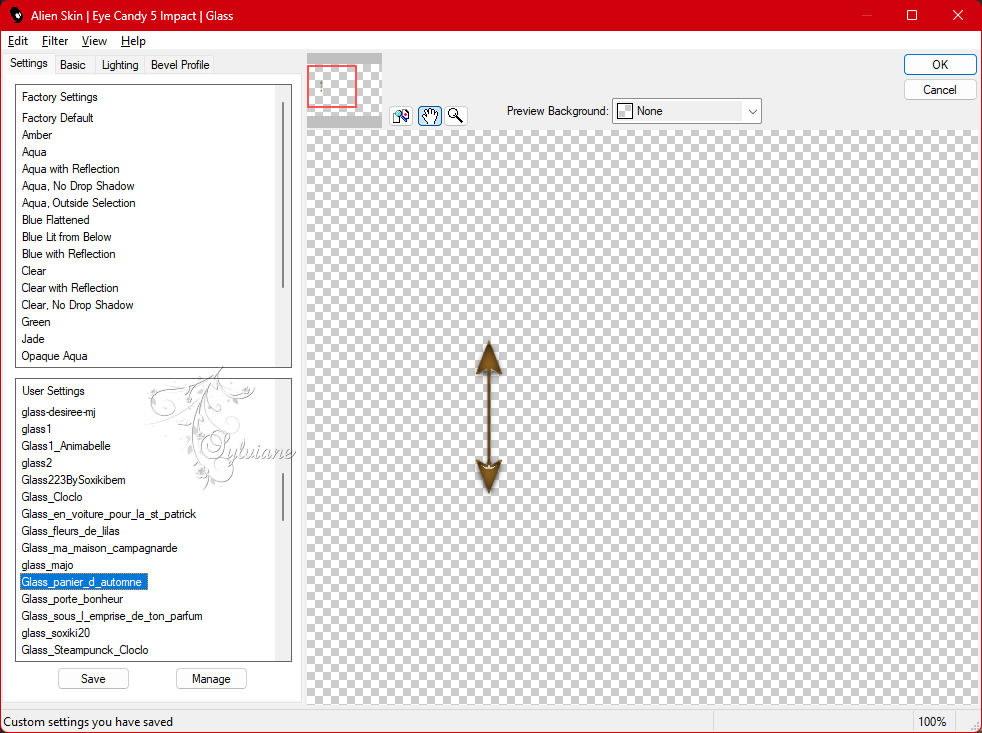Open the Help menu

tap(133, 41)
